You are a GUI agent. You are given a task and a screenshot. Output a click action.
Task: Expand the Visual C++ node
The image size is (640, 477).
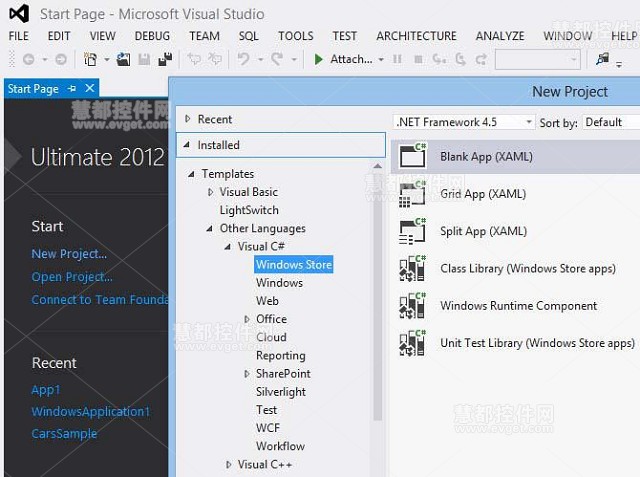(229, 464)
